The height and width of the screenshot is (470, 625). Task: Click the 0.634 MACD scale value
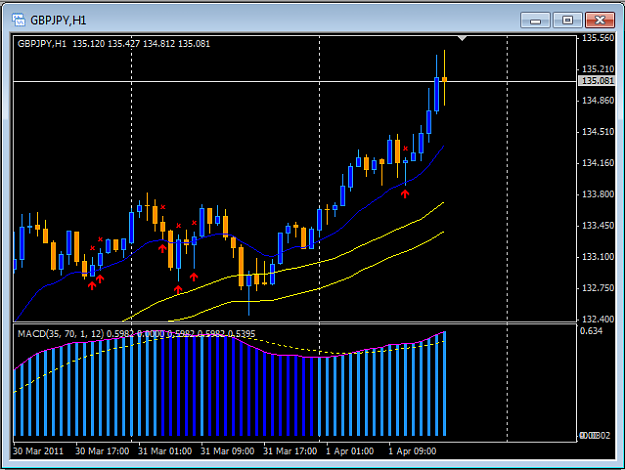(592, 331)
